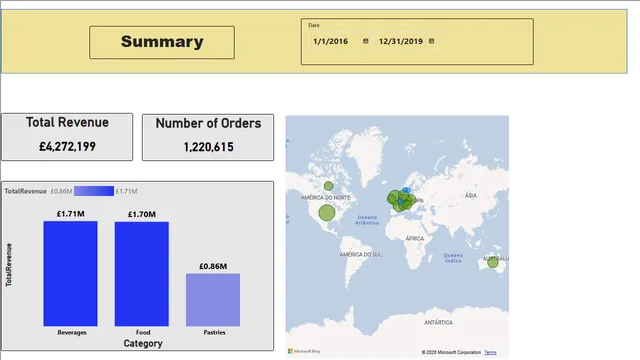
Task: Click the £0.86M label above Pastries
Action: point(213,266)
